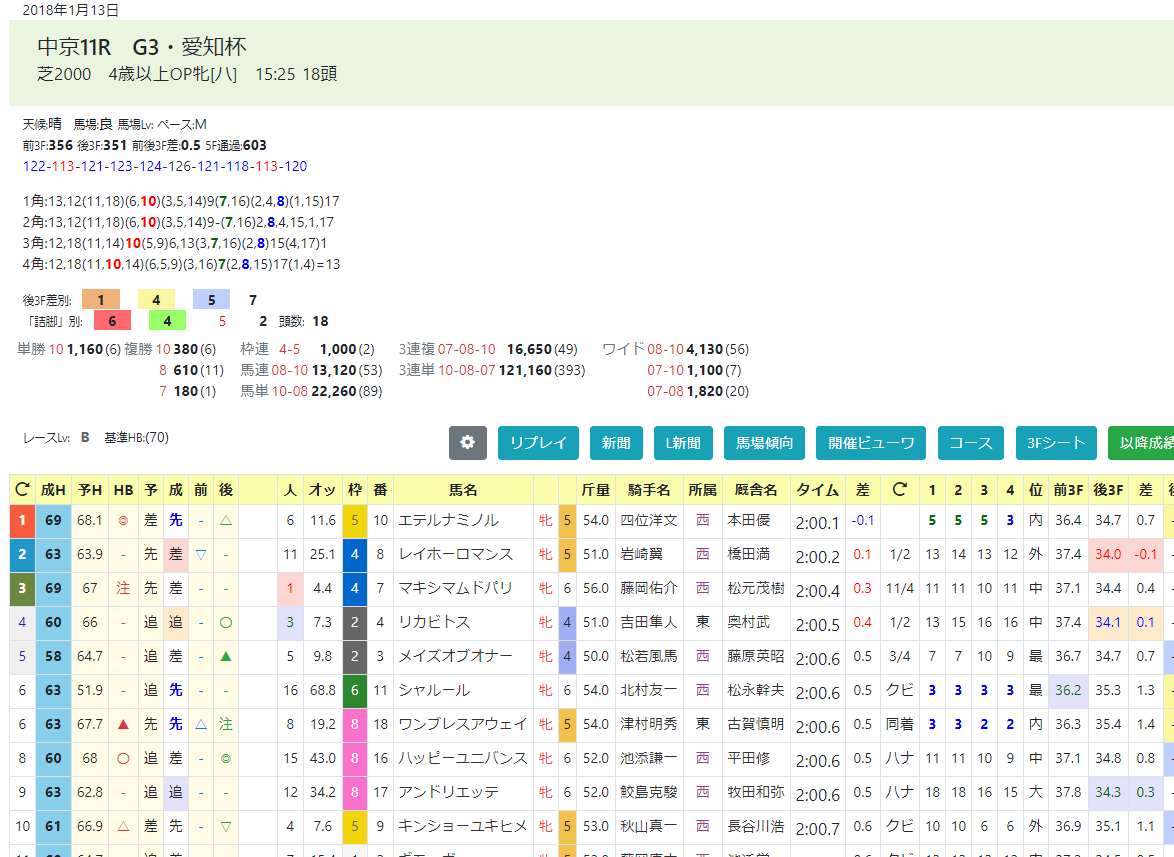Click orange 後3F差別 swatch labeled 1
Viewport: 1174px width, 857px height.
tap(100, 300)
